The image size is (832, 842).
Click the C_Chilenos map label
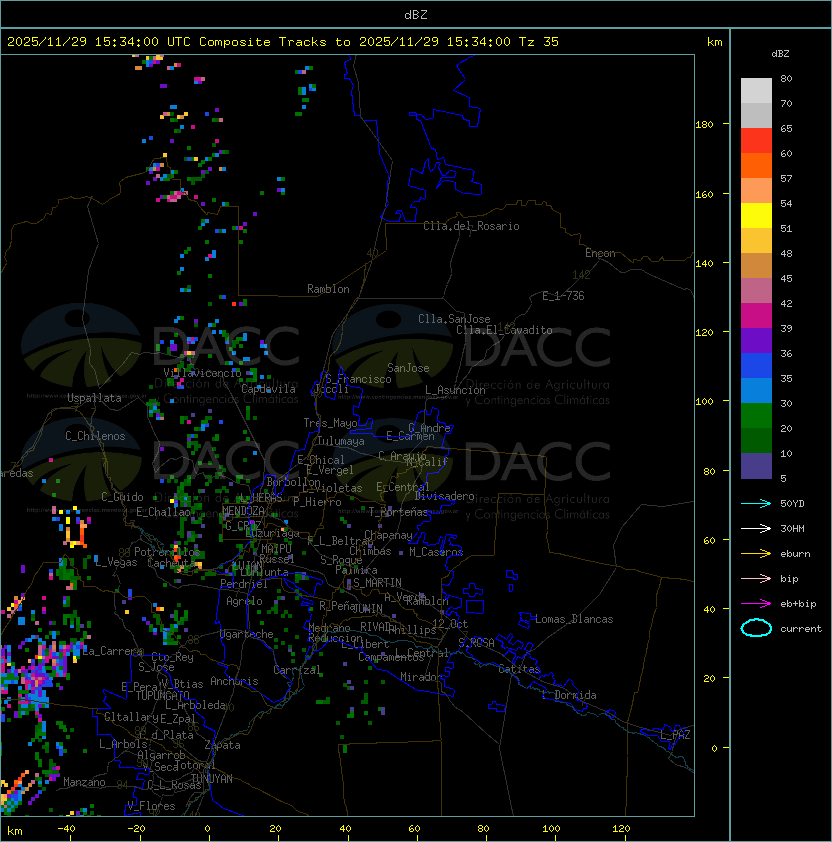[x=95, y=436]
